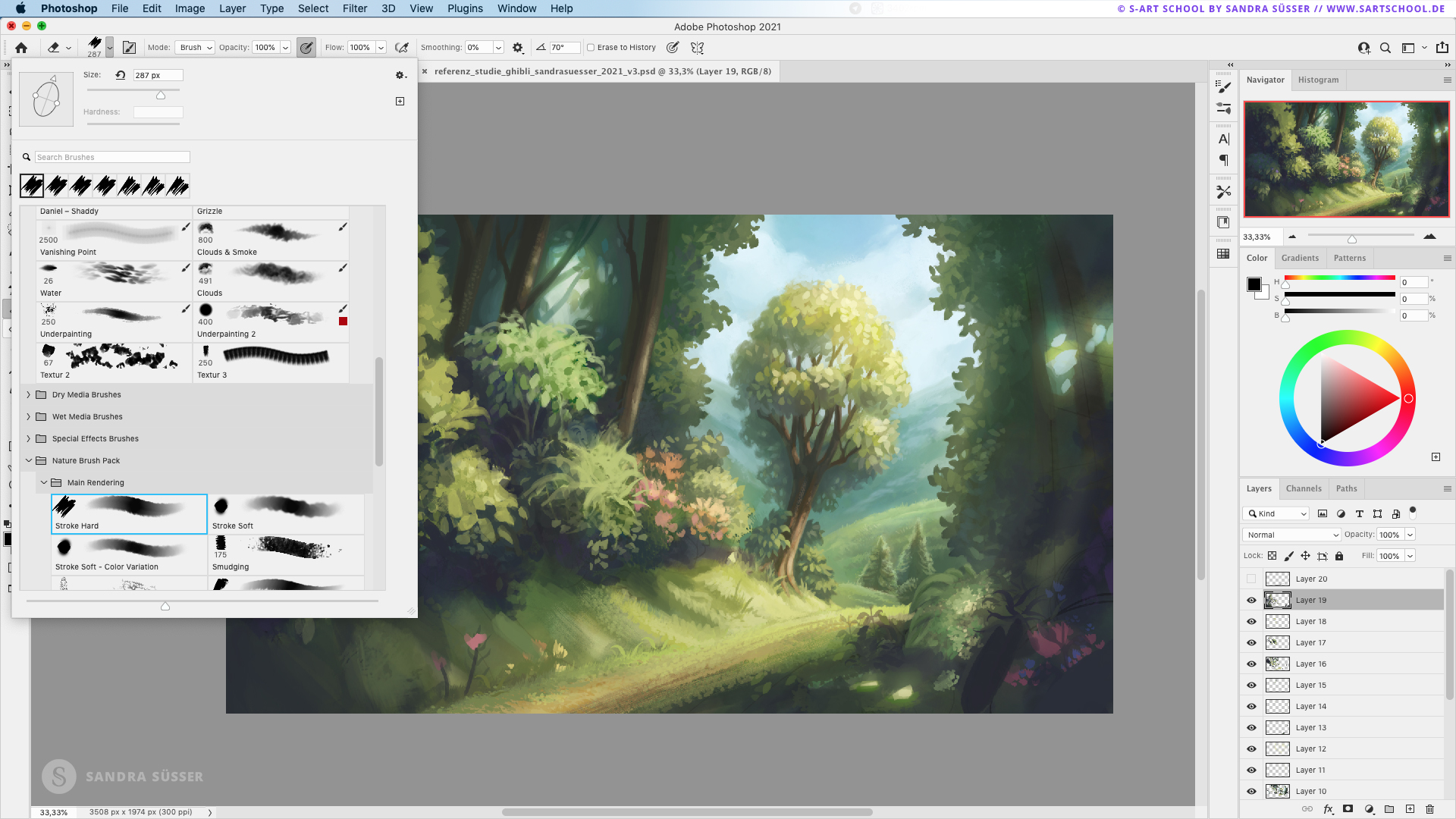Screen dimensions: 1456x819
Task: Open brush picker settings gear
Action: (x=400, y=75)
